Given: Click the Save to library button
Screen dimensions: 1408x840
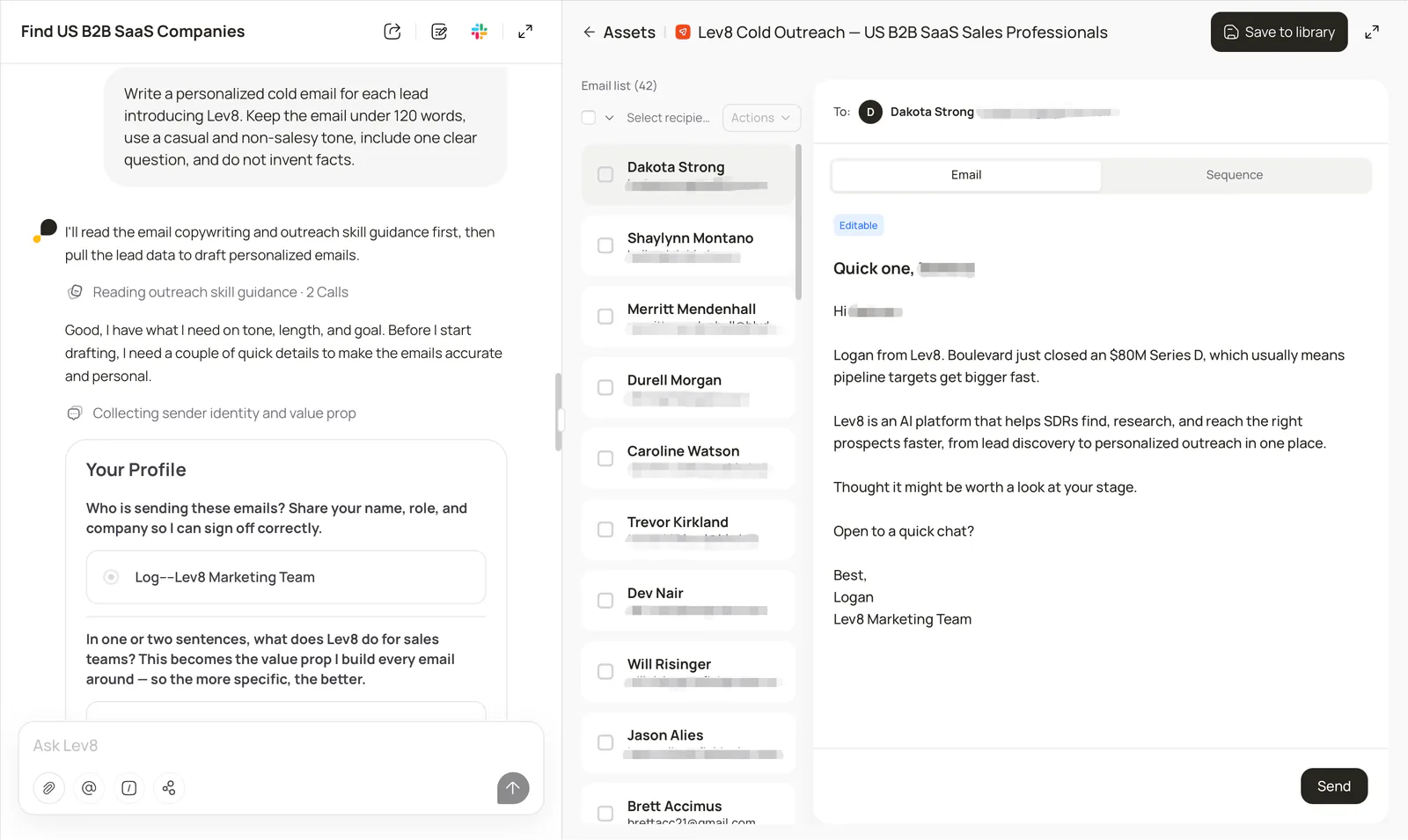Looking at the screenshot, I should (1279, 33).
